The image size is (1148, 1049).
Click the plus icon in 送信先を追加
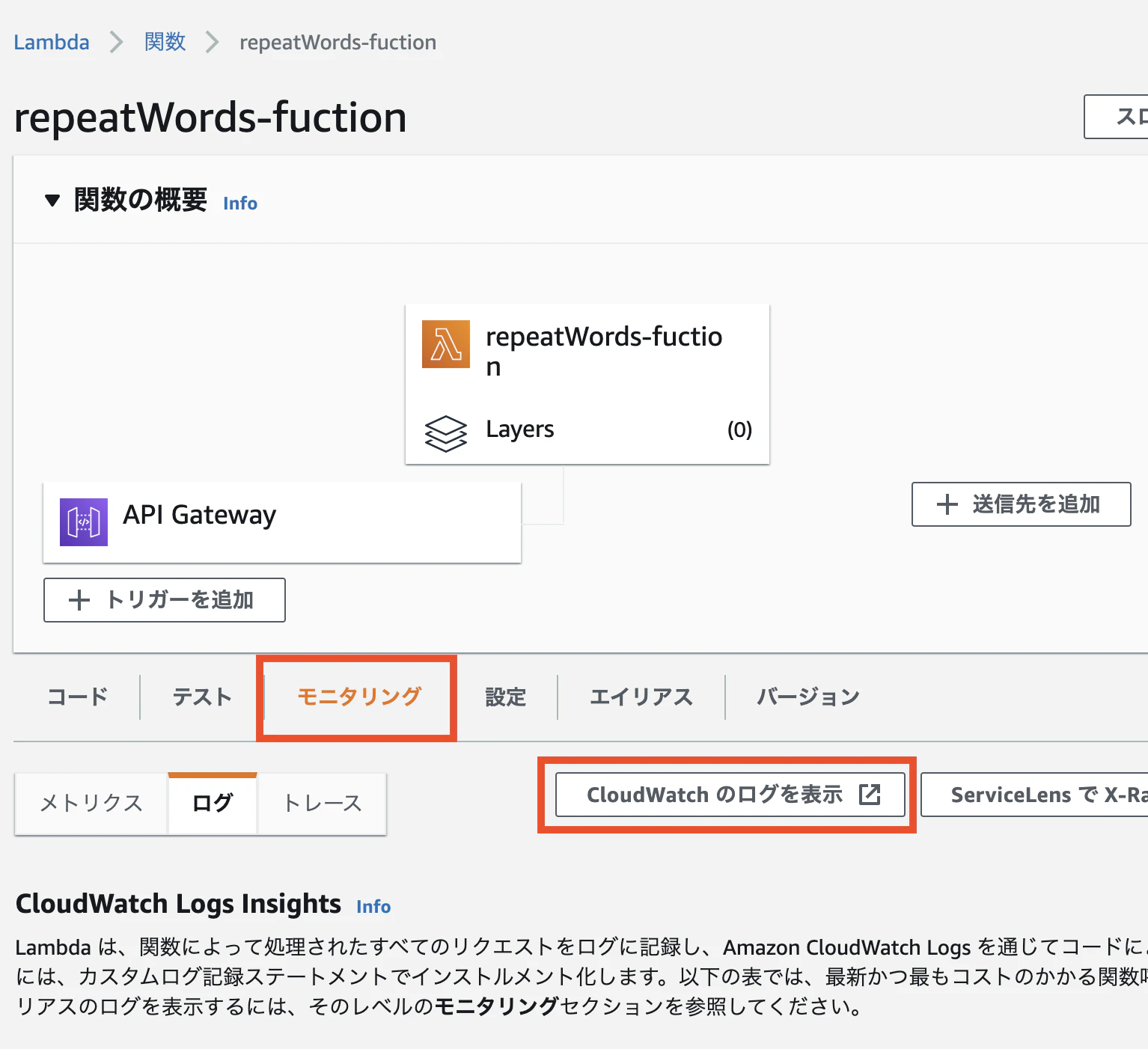947,504
